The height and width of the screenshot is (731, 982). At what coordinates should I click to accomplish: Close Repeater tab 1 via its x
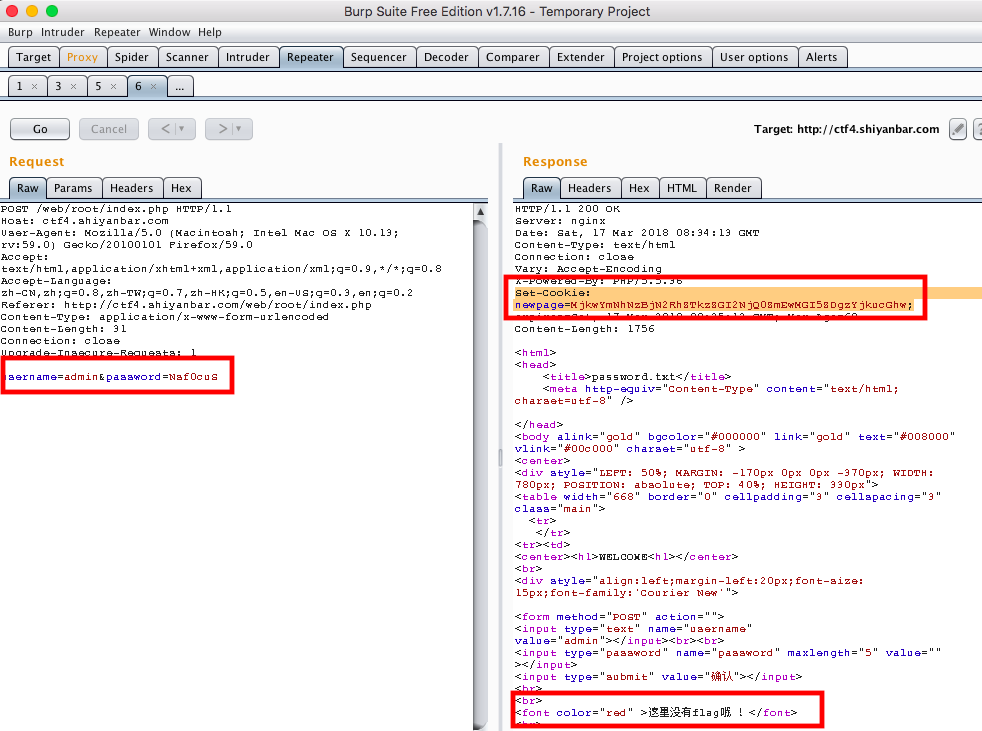(x=34, y=86)
